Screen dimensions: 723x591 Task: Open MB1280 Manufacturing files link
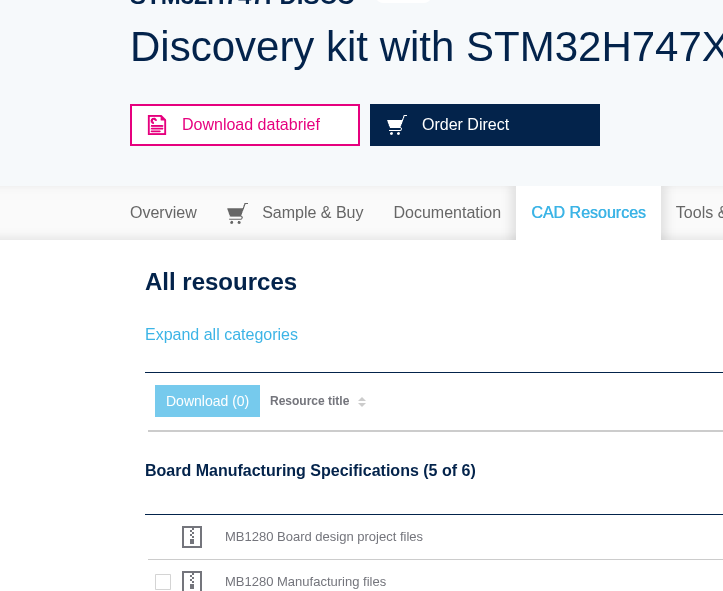coord(305,582)
